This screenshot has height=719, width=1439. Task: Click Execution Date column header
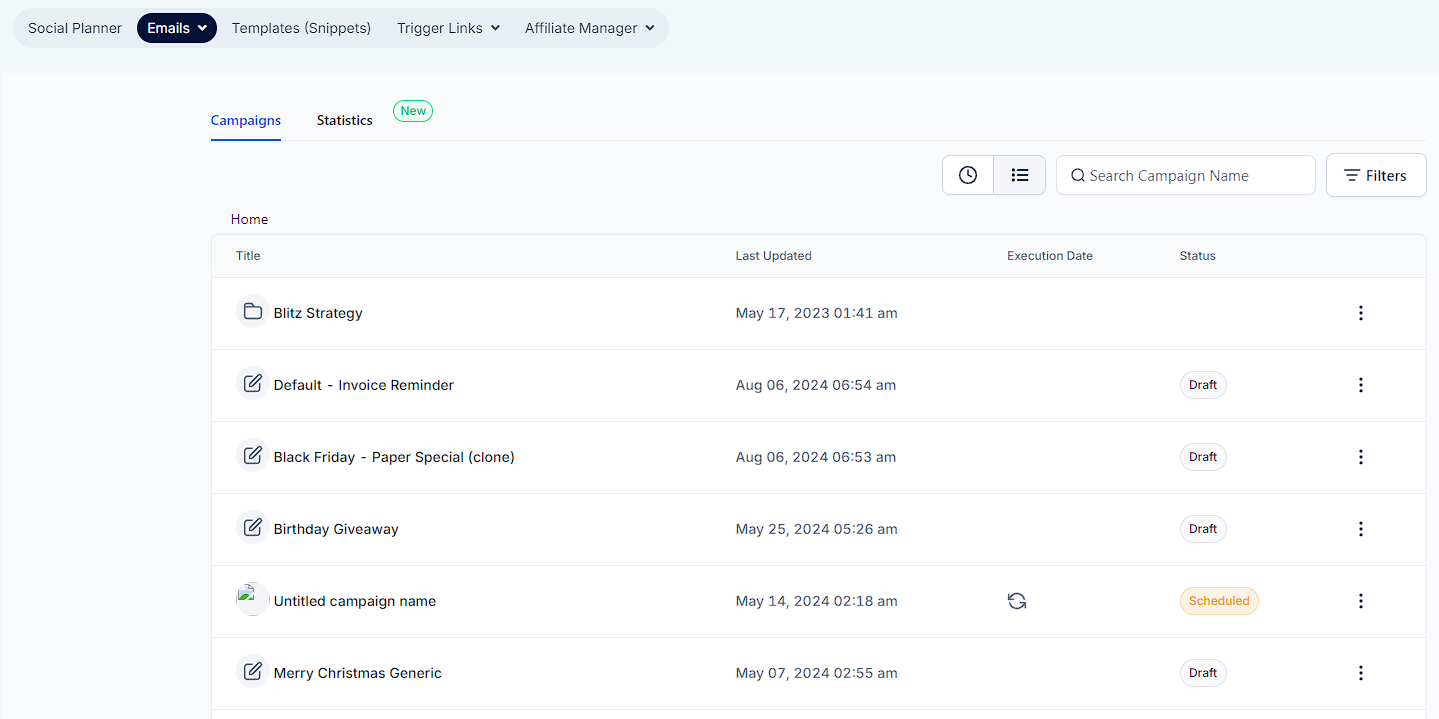pyautogui.click(x=1050, y=256)
